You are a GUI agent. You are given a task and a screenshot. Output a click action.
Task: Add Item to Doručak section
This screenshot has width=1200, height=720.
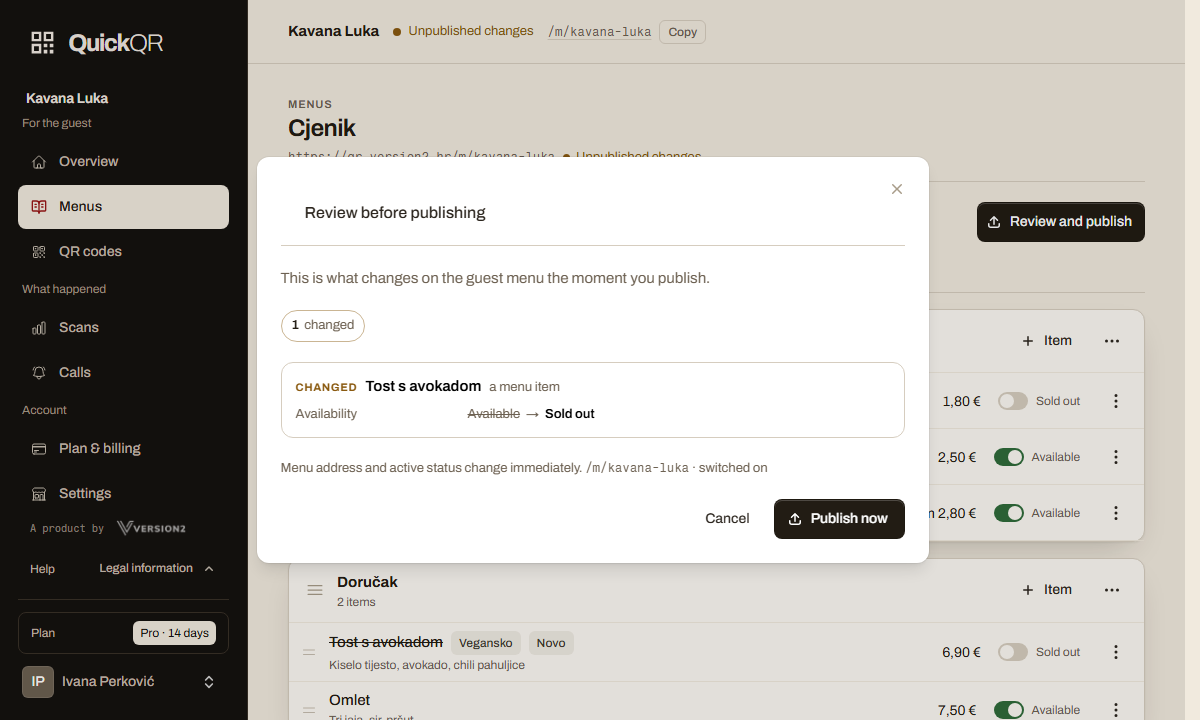click(x=1047, y=590)
